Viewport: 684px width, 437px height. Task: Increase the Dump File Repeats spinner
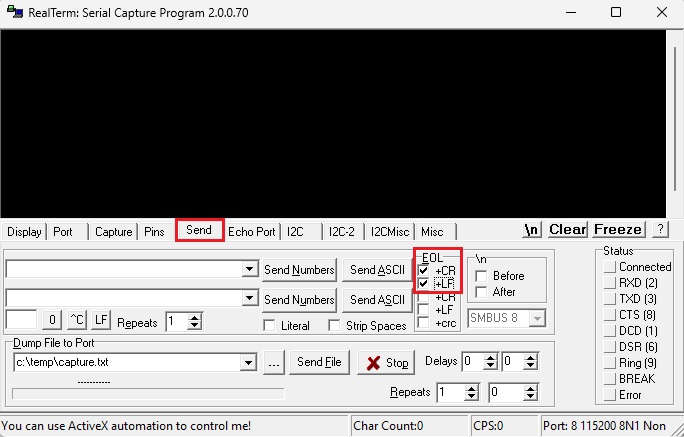471,388
